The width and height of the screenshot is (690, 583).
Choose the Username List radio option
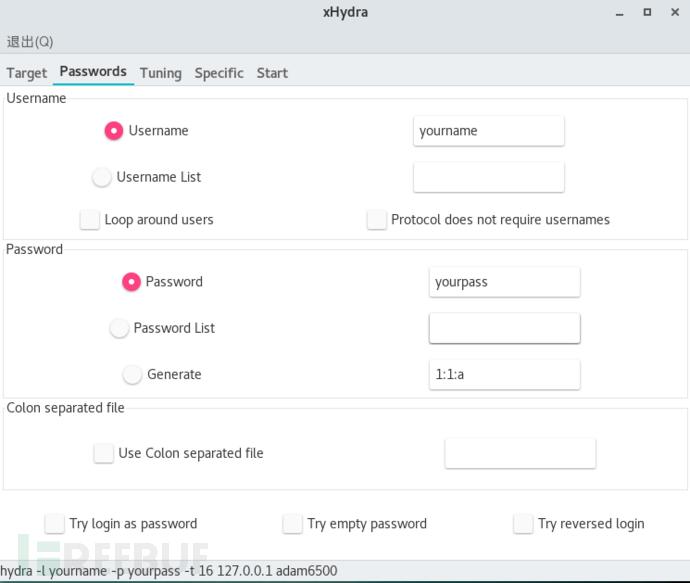click(101, 177)
